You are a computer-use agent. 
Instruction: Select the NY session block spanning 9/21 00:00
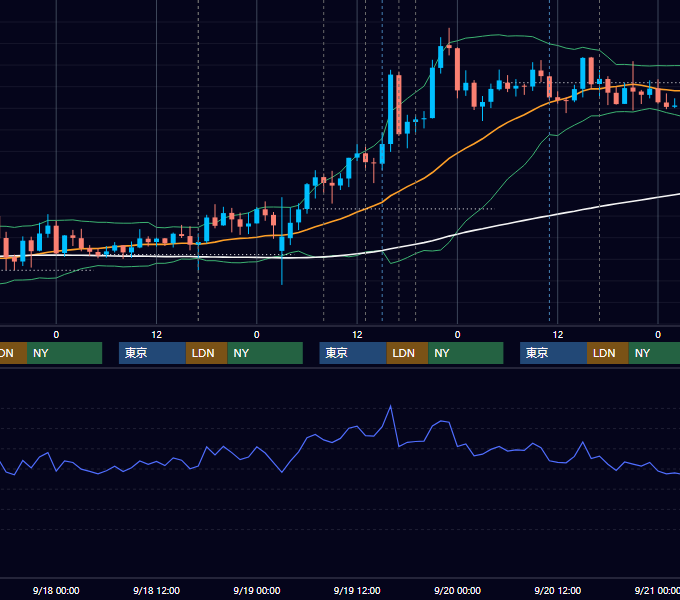(654, 353)
